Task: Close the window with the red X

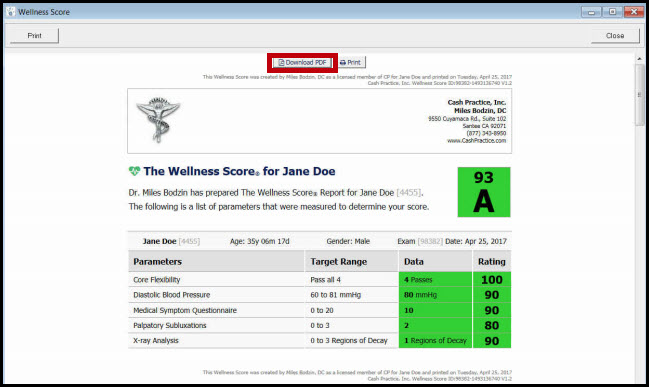Action: [633, 12]
